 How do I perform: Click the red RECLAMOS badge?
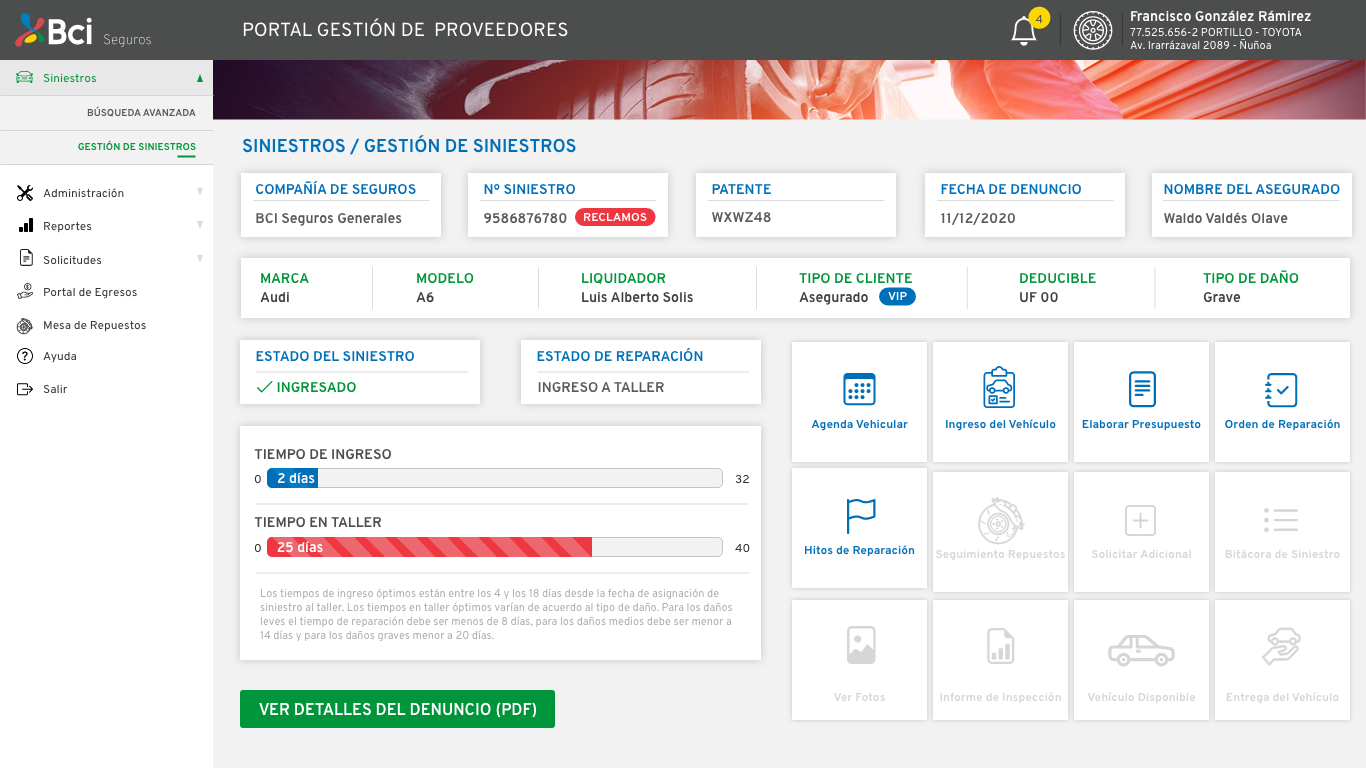pos(615,217)
